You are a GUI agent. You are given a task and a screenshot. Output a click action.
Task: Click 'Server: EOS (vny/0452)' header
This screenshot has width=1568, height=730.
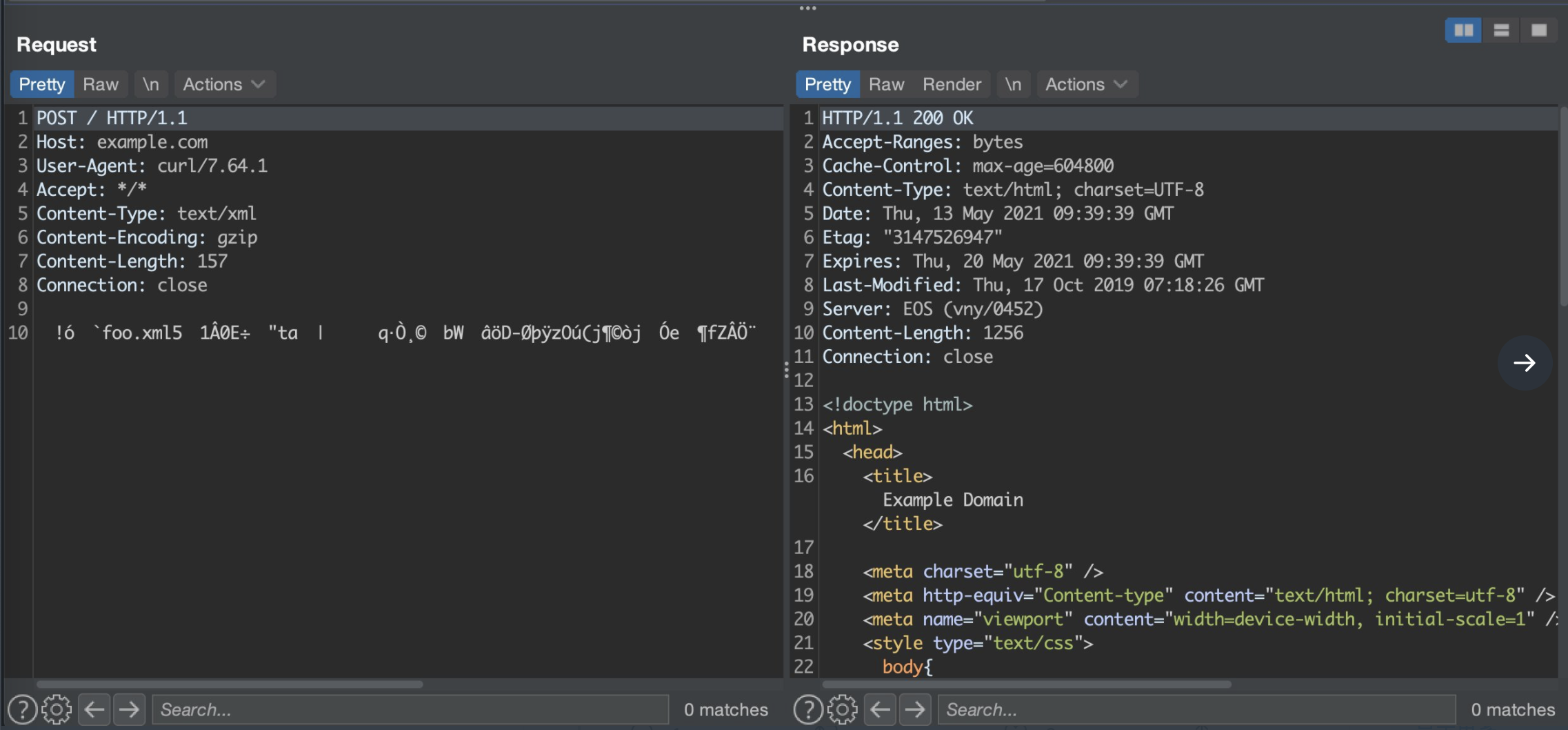click(933, 308)
